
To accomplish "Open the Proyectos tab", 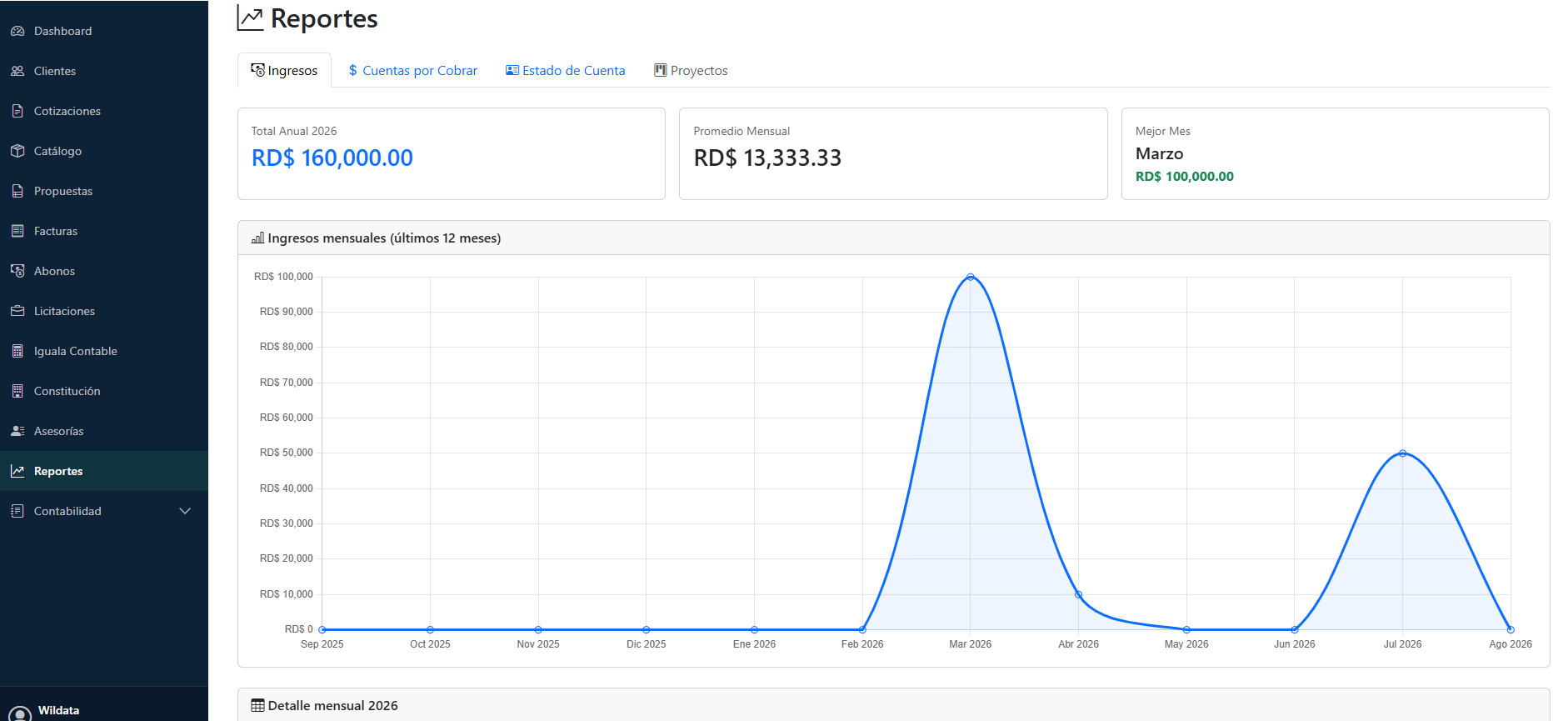I will 691,70.
